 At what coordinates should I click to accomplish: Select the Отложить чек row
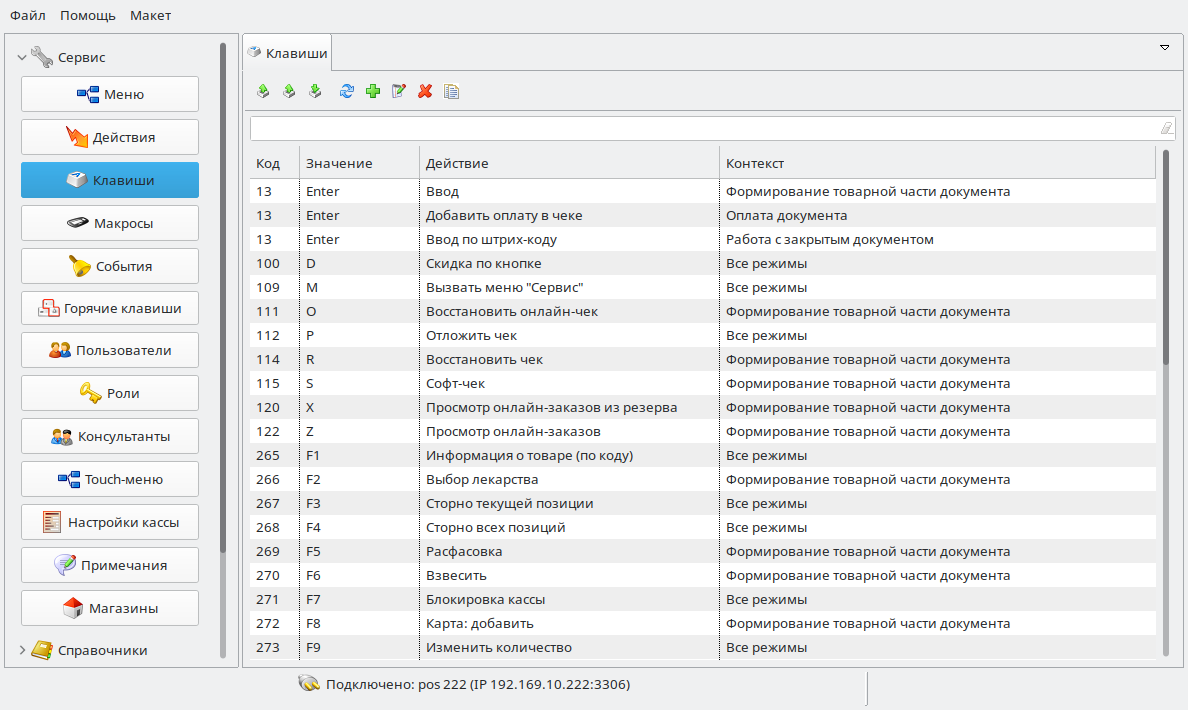coord(703,336)
